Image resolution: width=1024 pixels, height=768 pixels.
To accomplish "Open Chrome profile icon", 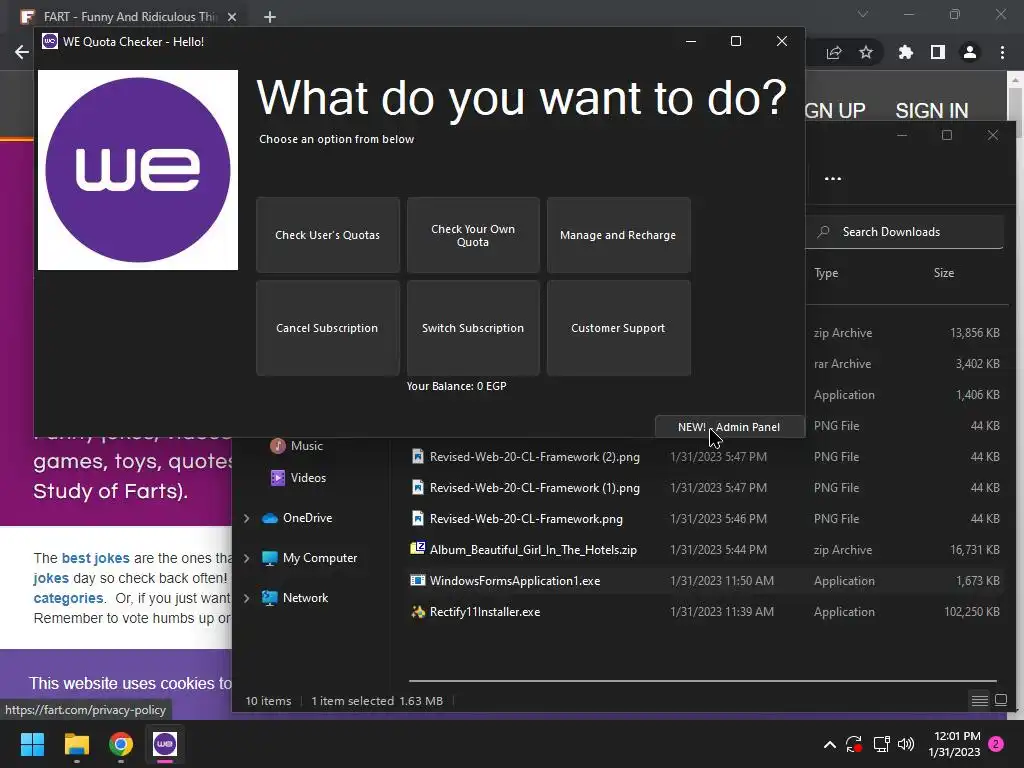I will pos(970,52).
